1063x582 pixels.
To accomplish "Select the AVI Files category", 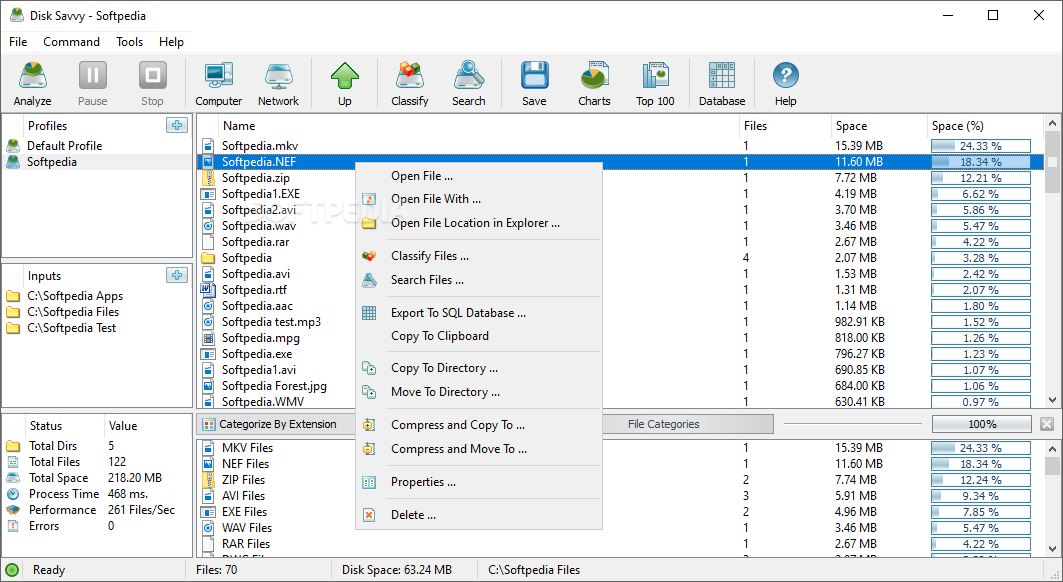I will click(x=620, y=496).
